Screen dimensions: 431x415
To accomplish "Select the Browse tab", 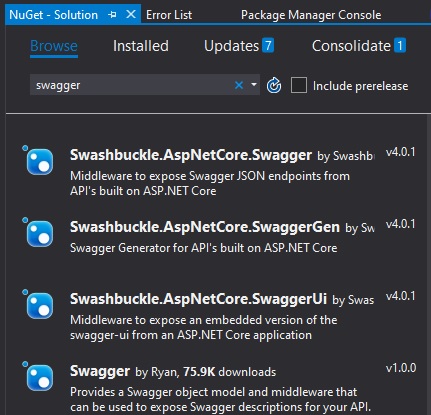I will pyautogui.click(x=54, y=46).
